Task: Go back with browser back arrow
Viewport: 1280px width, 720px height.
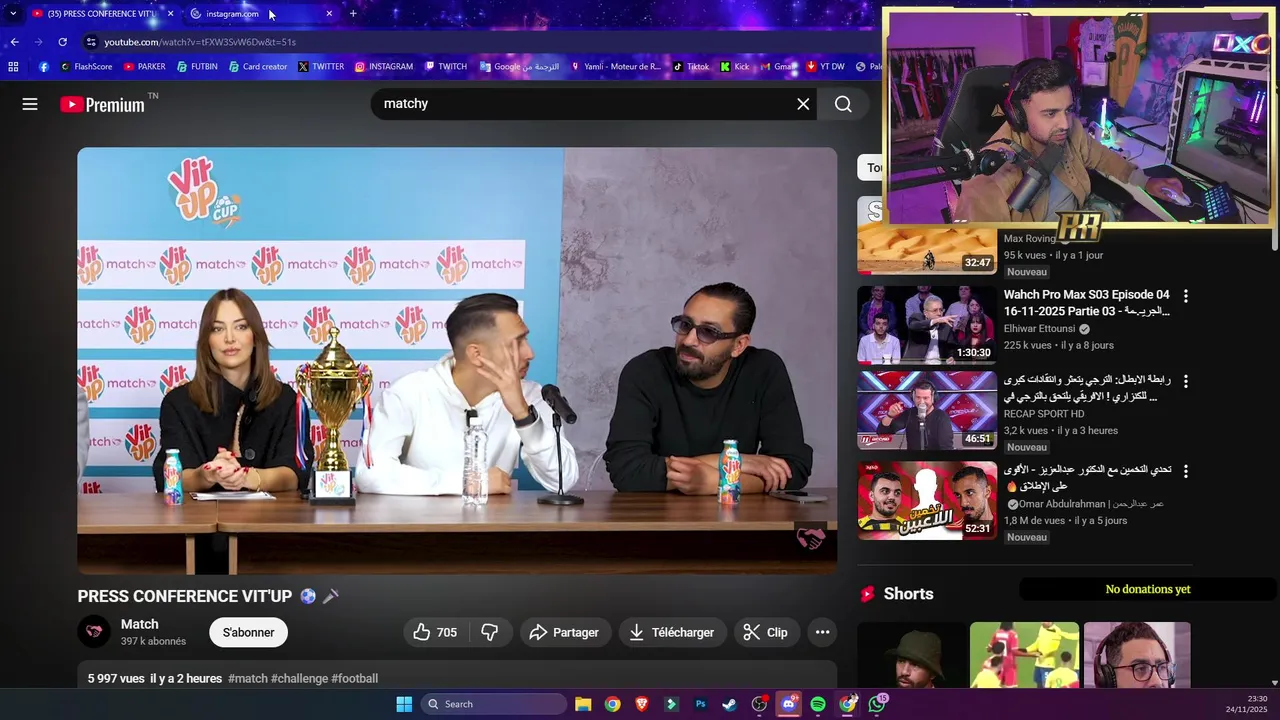Action: [x=14, y=42]
